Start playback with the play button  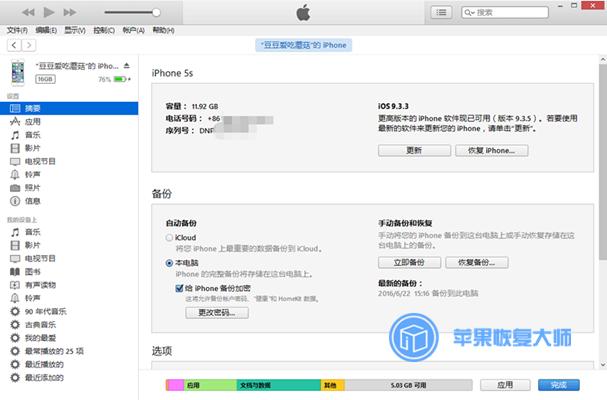tap(49, 12)
